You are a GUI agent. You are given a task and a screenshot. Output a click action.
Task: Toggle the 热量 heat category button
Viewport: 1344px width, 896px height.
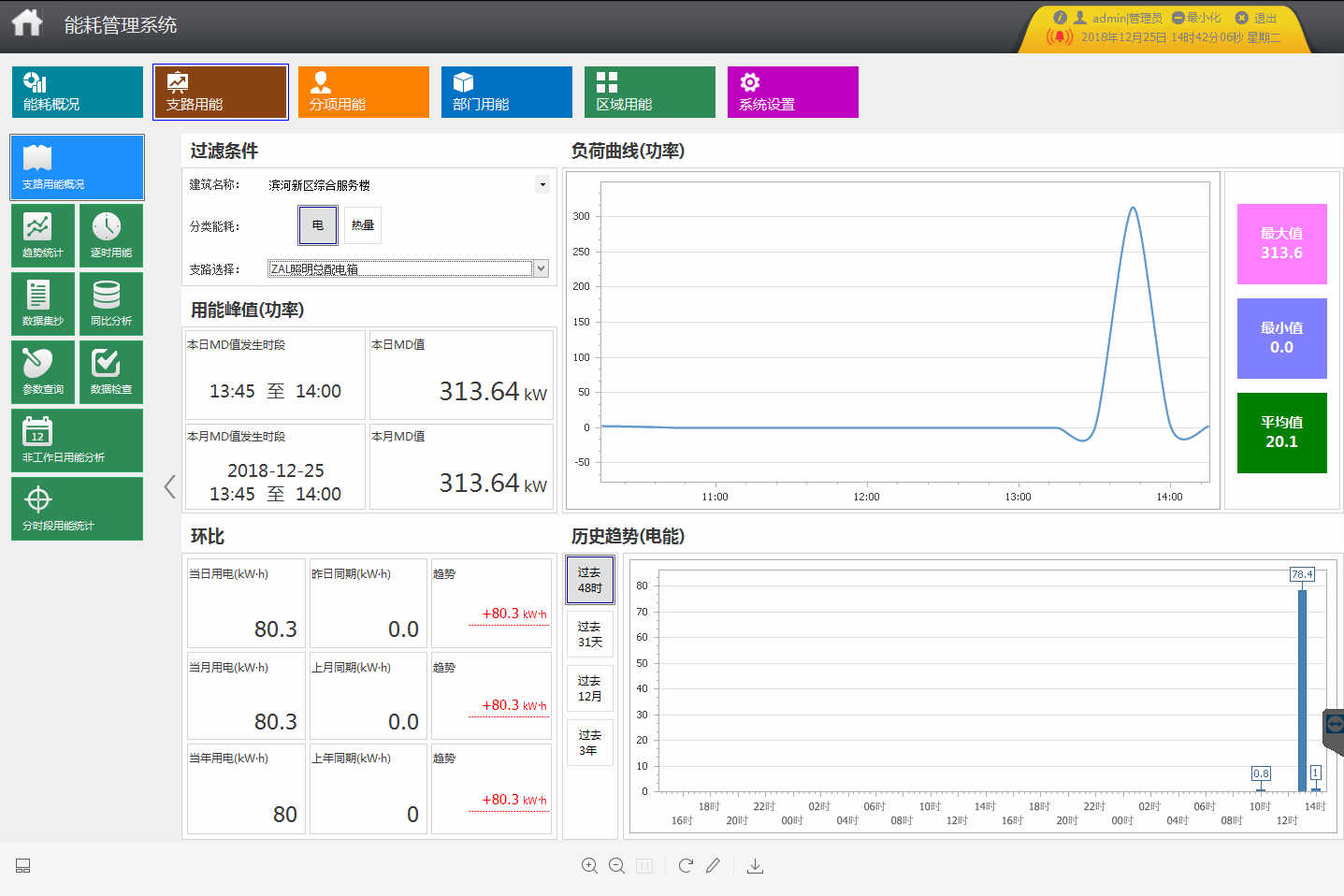[363, 225]
